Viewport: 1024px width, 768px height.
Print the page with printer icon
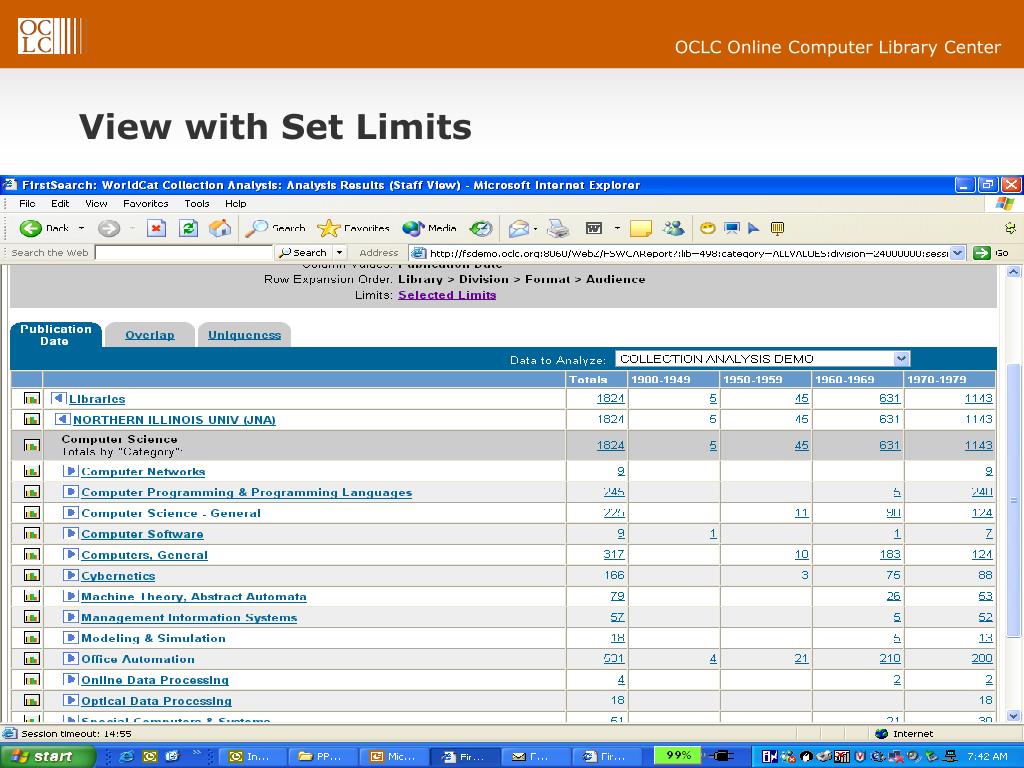tap(558, 228)
